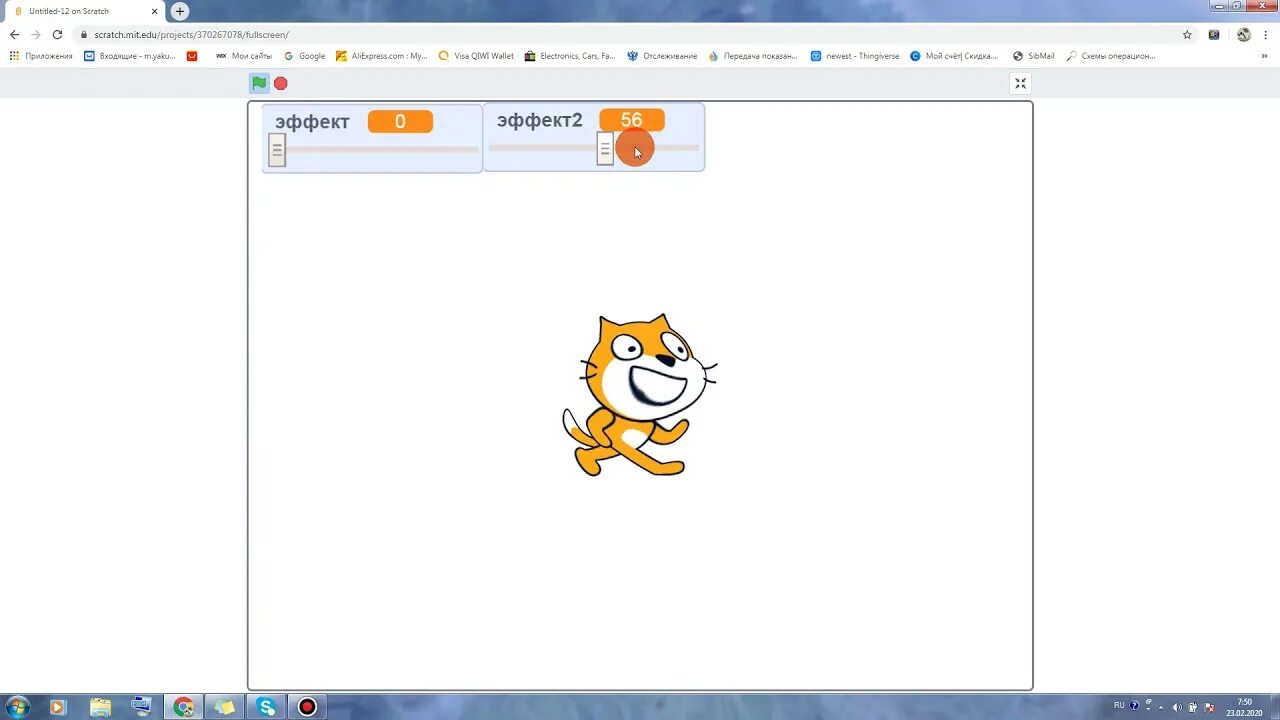The height and width of the screenshot is (720, 1280).
Task: Click the эффект slider handle
Action: point(276,150)
